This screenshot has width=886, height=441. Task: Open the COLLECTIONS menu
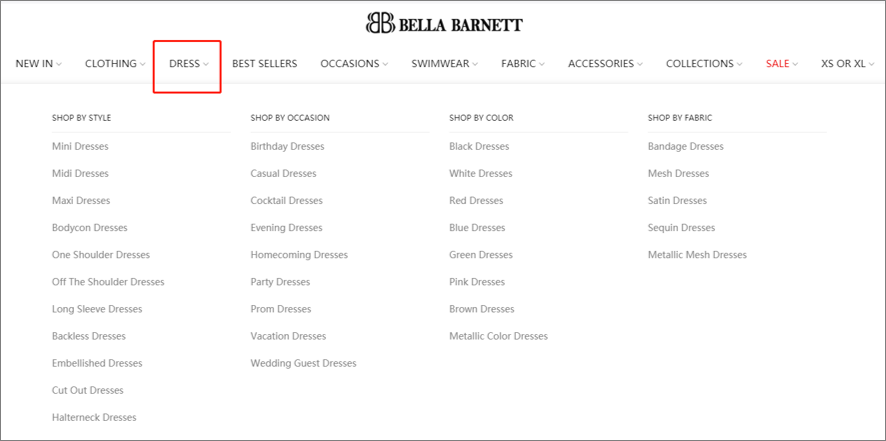(x=704, y=64)
